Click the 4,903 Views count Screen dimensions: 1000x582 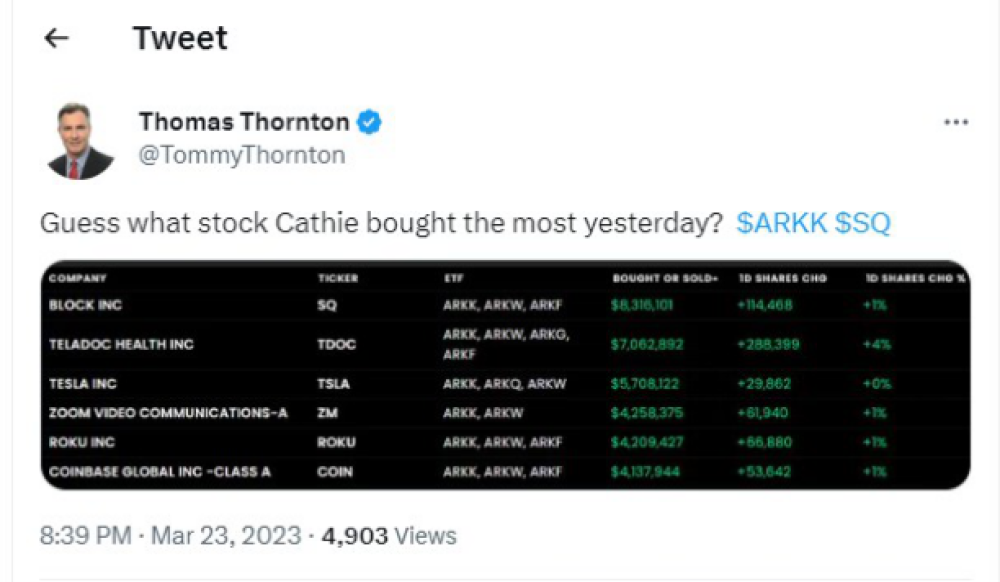[389, 535]
